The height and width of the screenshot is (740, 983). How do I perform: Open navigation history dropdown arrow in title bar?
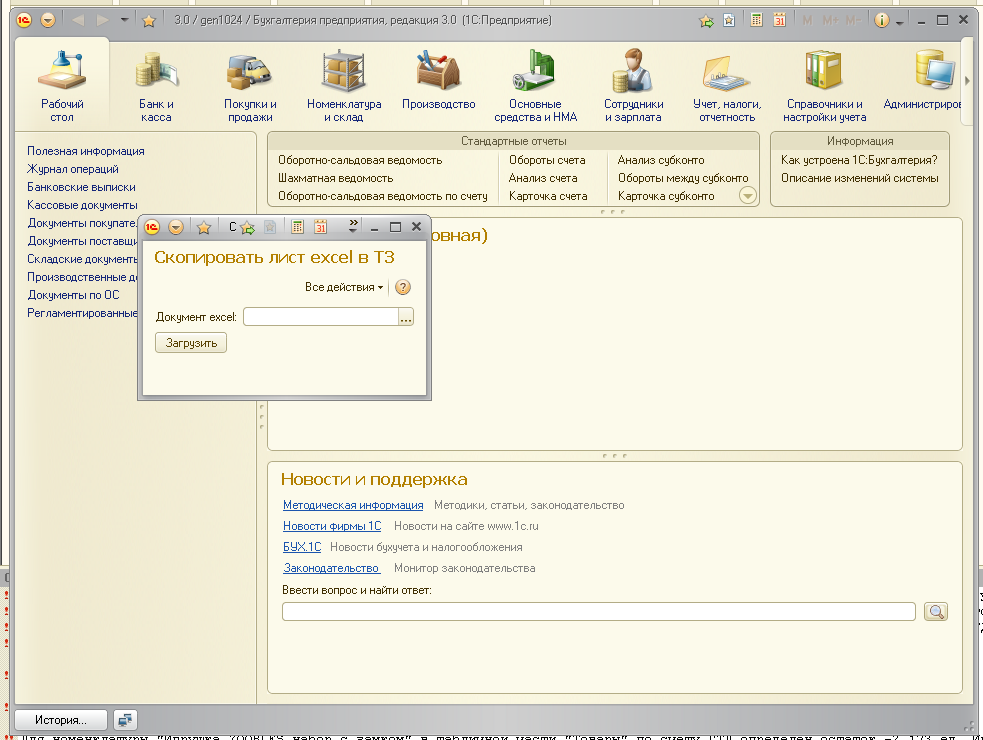click(x=124, y=20)
